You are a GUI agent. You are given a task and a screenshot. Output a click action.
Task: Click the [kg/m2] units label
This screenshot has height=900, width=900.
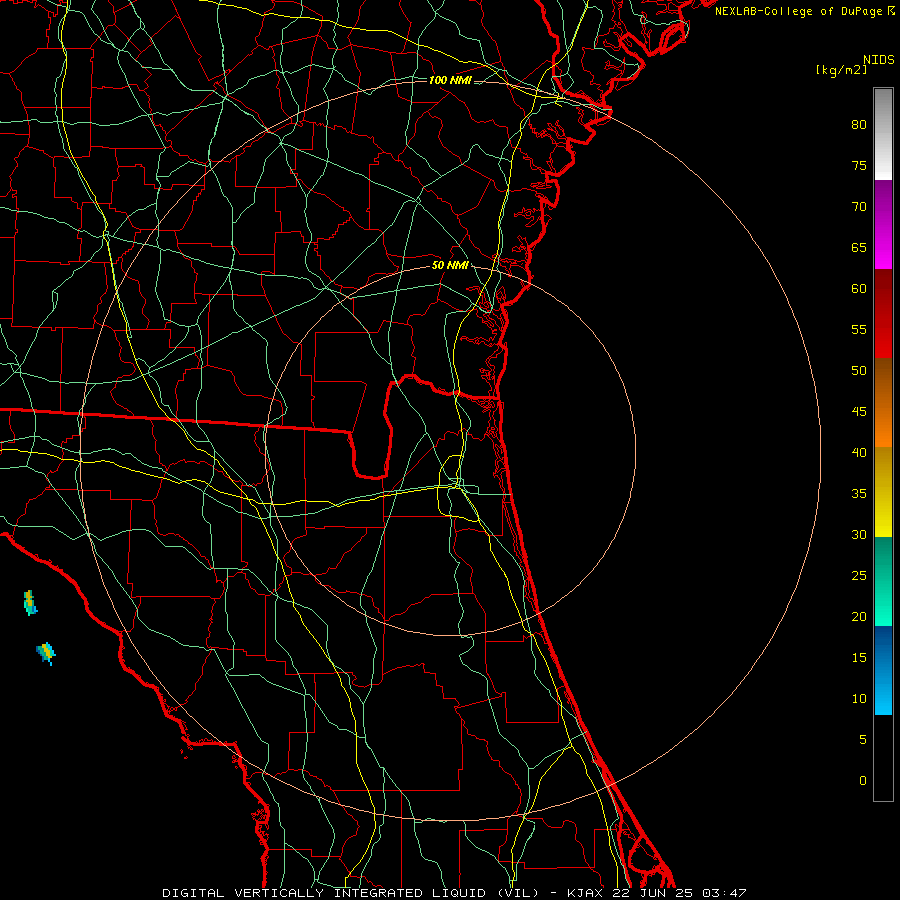tap(841, 70)
